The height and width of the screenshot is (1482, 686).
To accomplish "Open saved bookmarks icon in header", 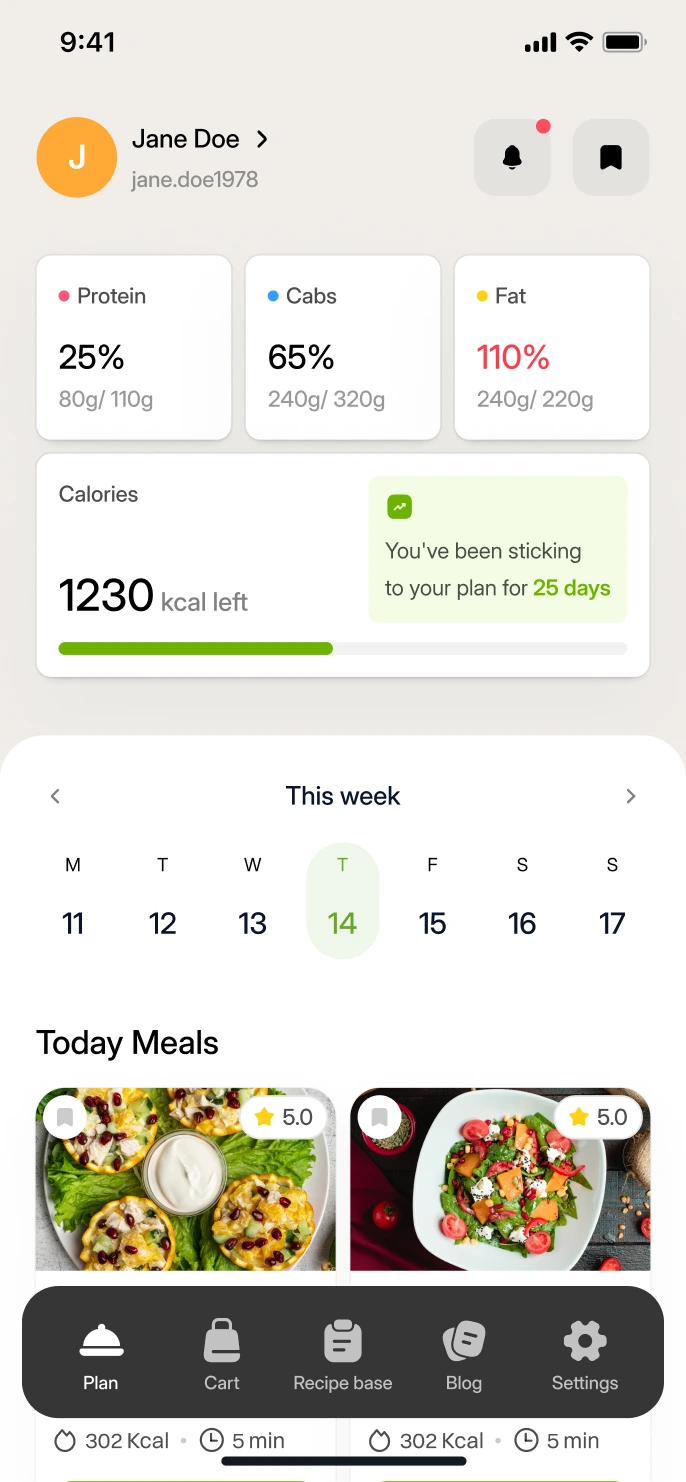I will [x=611, y=157].
